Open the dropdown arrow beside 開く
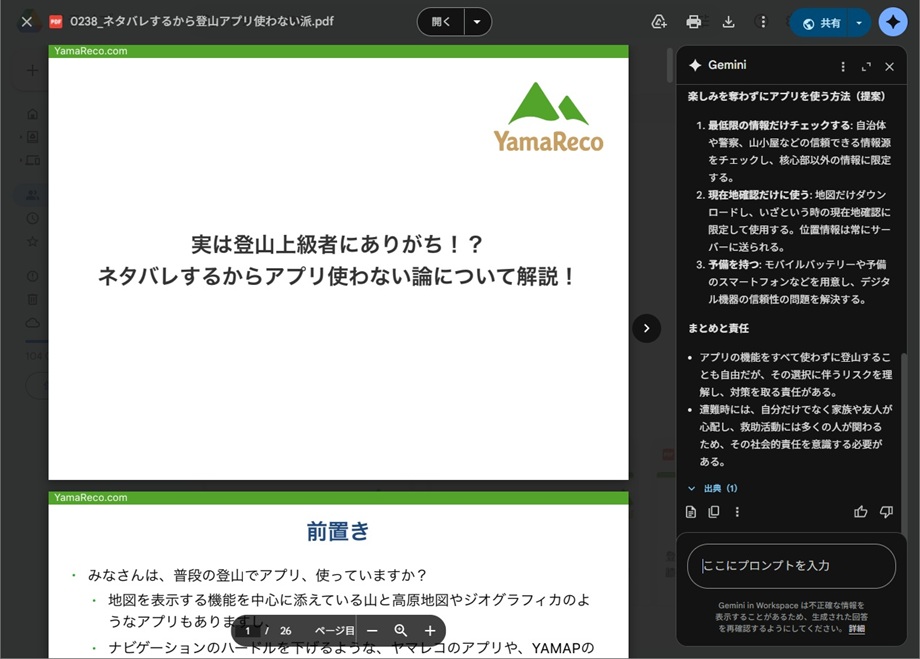Viewport: 920px width, 659px height. (477, 22)
